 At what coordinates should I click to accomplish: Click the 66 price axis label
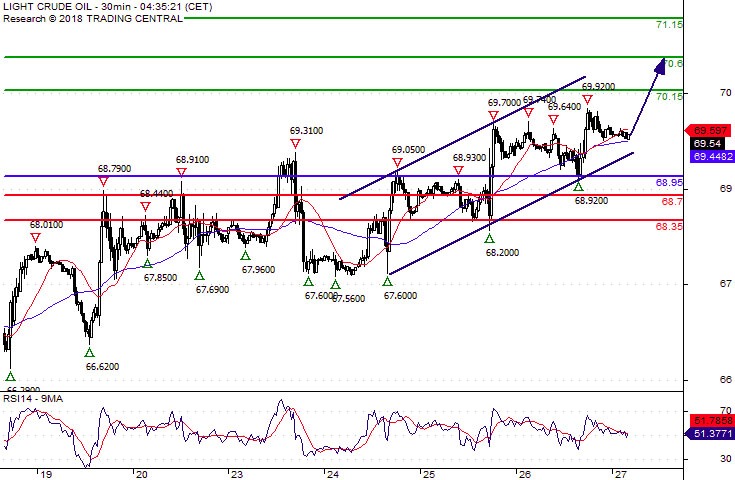click(x=726, y=379)
